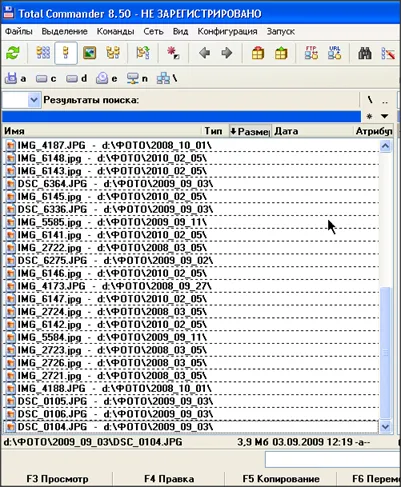Enable Thumbnail view toolbar icon

click(89, 53)
